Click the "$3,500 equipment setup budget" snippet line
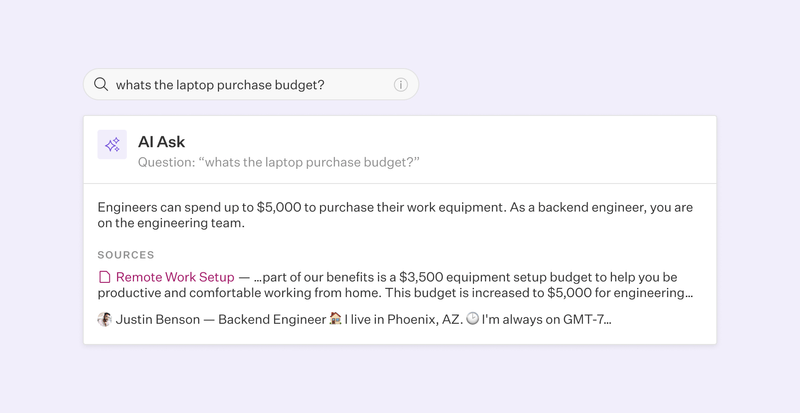Screen dimensions: 800x413 coord(470,277)
